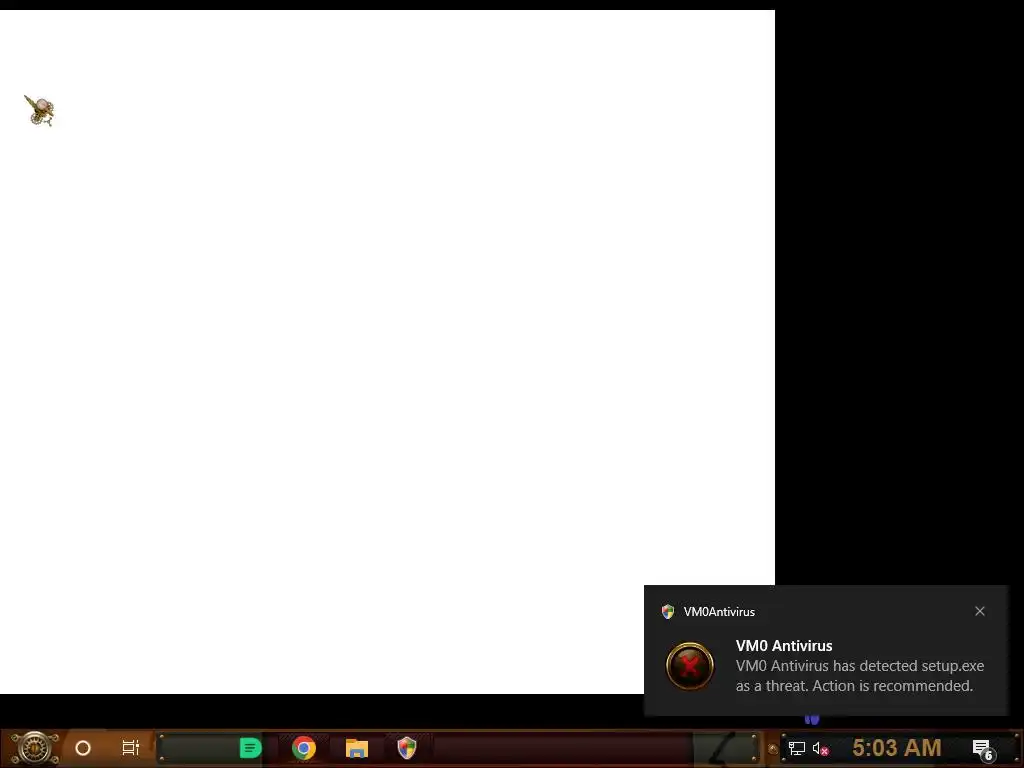Click the VM0Antivirus shield icon in notification header
The height and width of the screenshot is (768, 1024).
[667, 611]
